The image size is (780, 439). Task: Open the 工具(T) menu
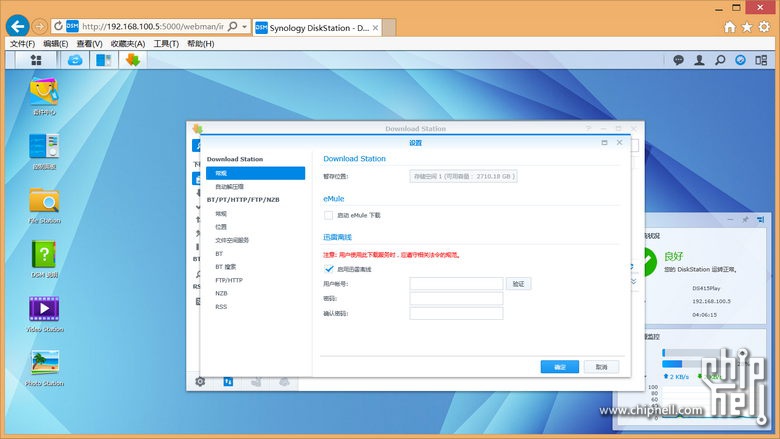(x=166, y=44)
